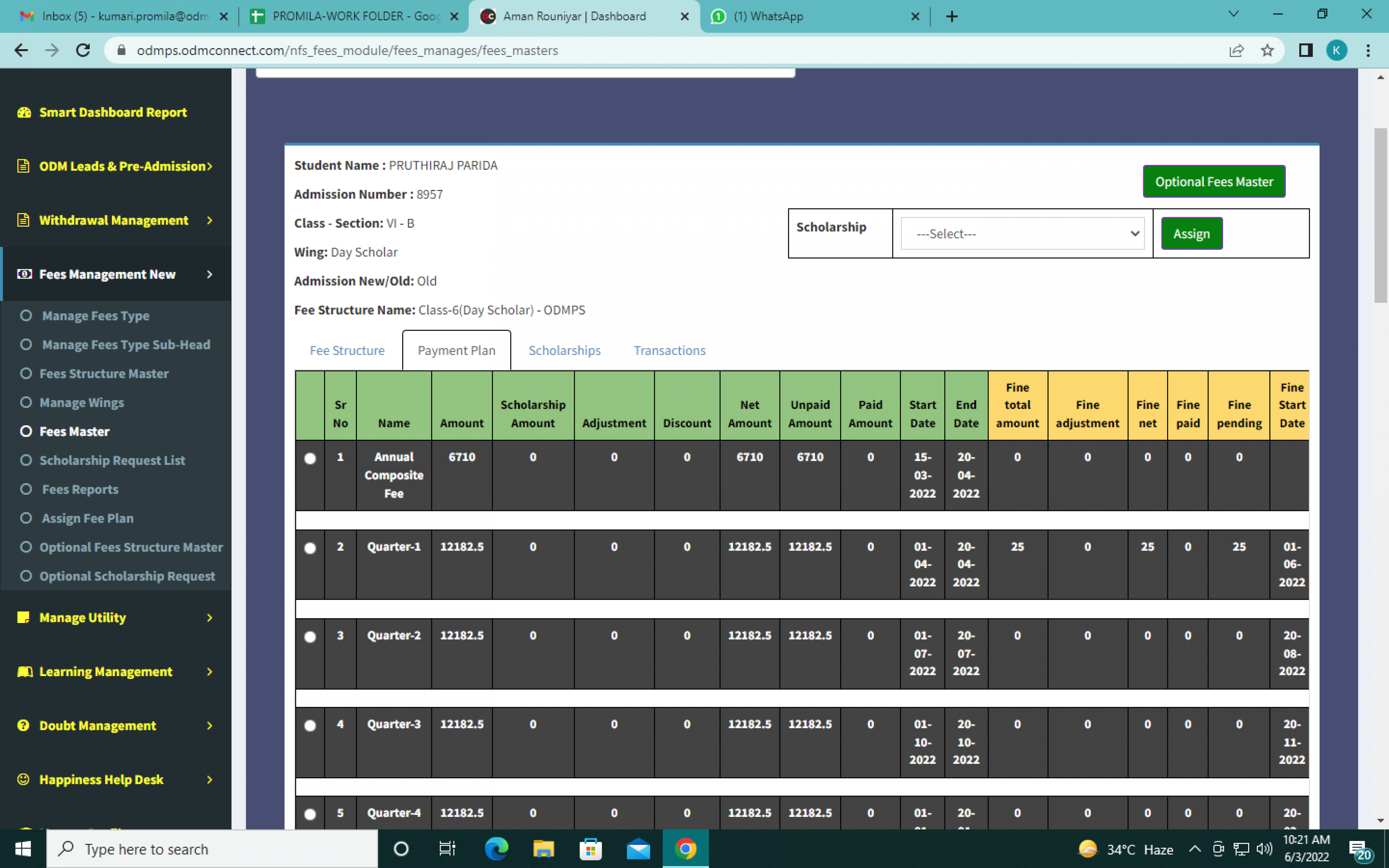Viewport: 1389px width, 868px height.
Task: Open Microsoft Edge from the taskbar
Action: (x=496, y=849)
